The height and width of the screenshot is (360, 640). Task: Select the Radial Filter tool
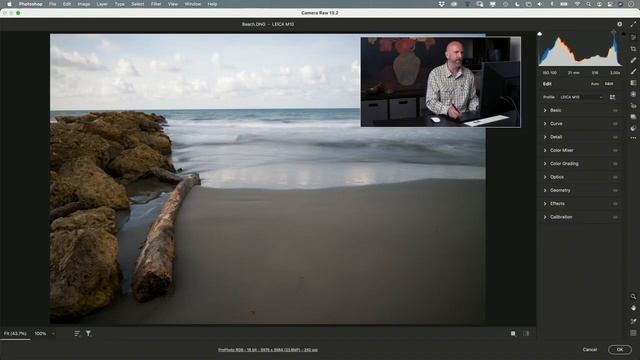(x=633, y=94)
